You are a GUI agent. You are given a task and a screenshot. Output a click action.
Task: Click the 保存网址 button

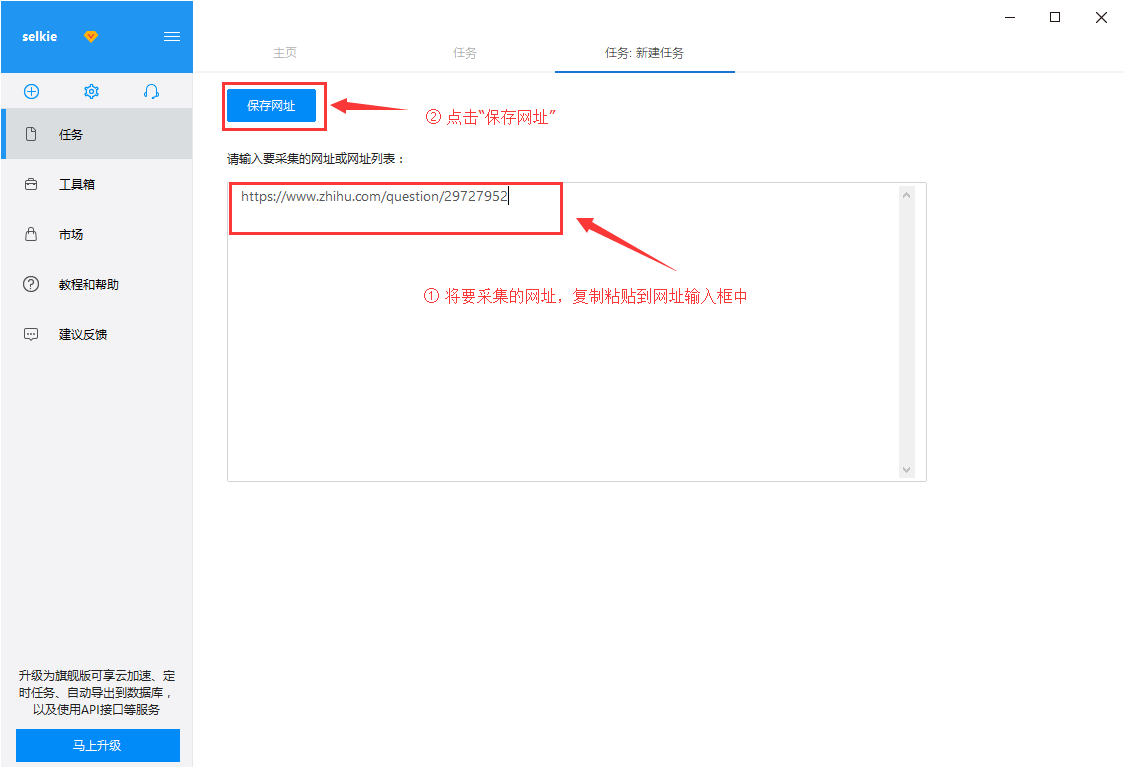click(x=271, y=106)
